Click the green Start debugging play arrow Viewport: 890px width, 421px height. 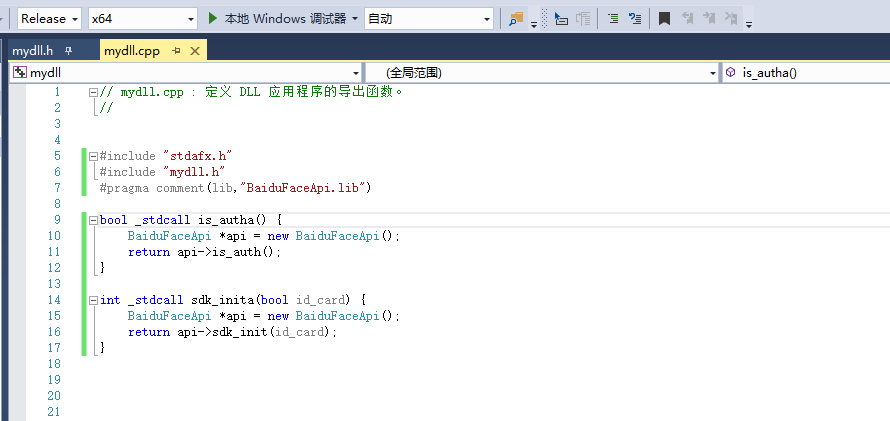pyautogui.click(x=213, y=18)
